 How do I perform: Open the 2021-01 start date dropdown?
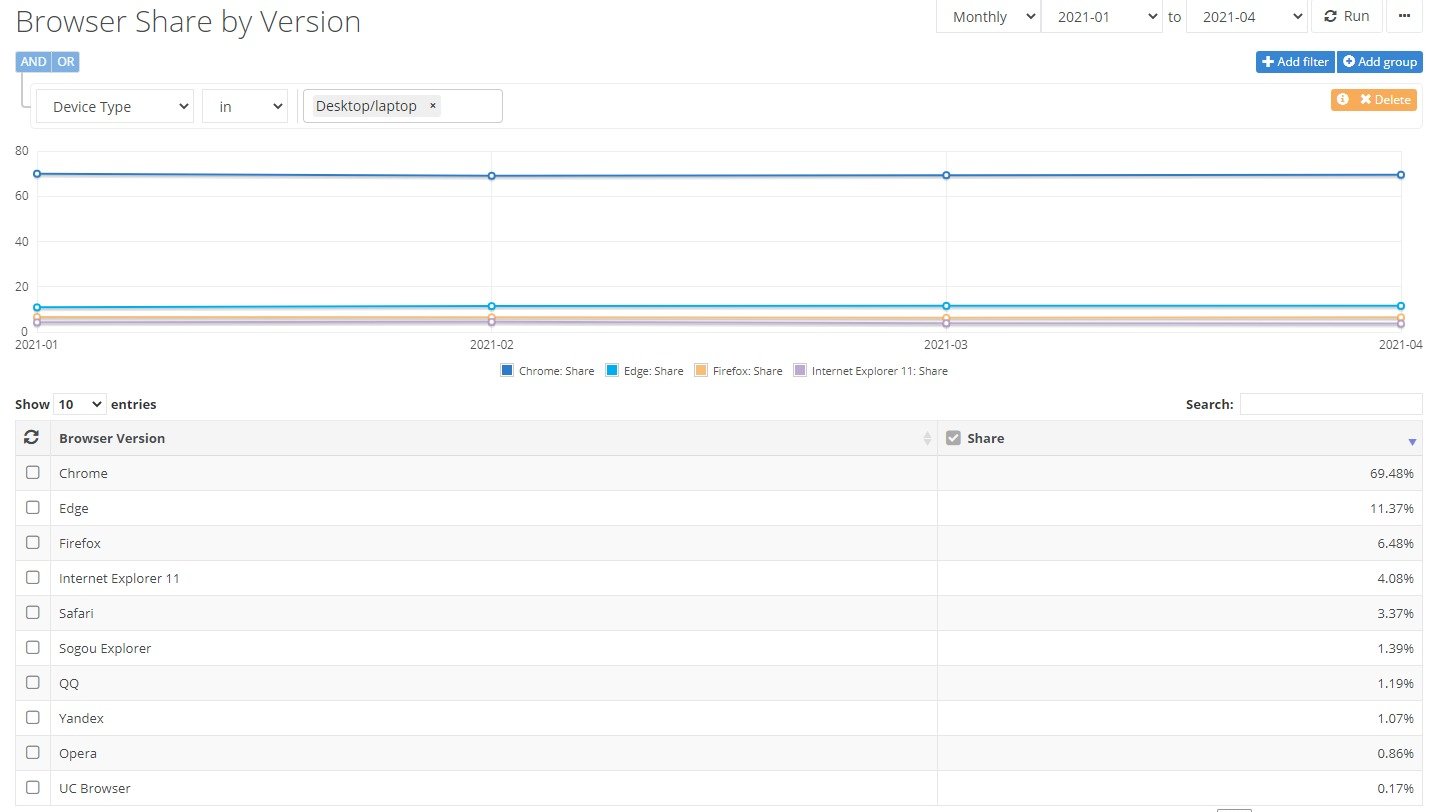pos(1102,16)
